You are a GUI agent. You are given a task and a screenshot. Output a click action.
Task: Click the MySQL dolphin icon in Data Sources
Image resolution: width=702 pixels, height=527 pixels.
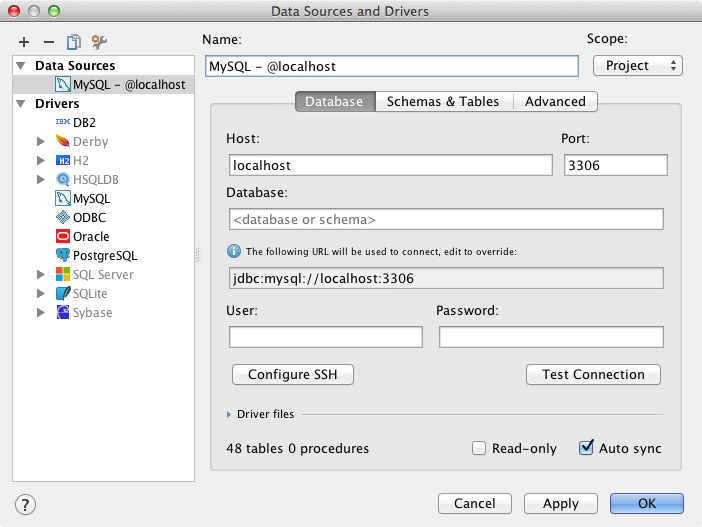click(x=63, y=84)
